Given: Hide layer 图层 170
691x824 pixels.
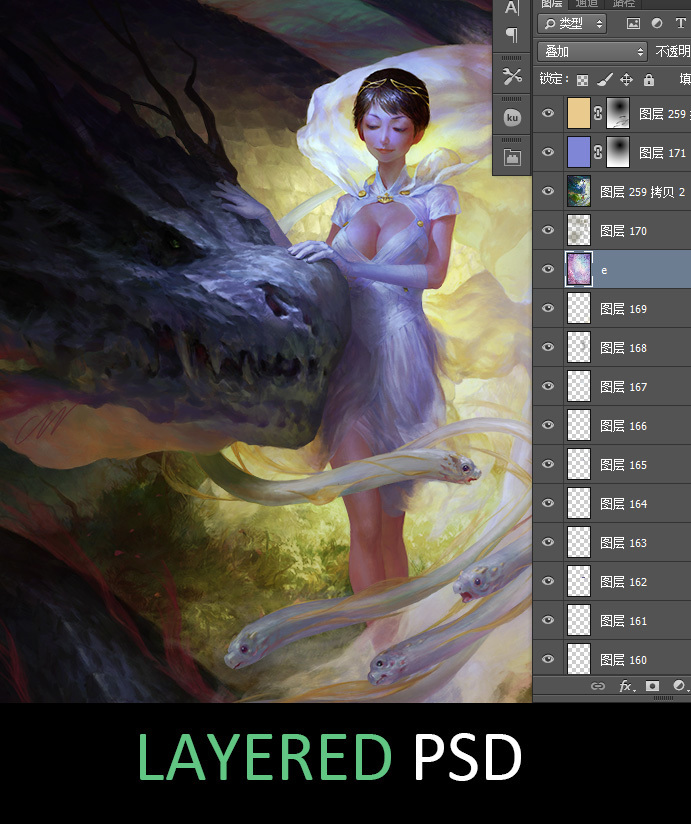Looking at the screenshot, I should pyautogui.click(x=548, y=230).
